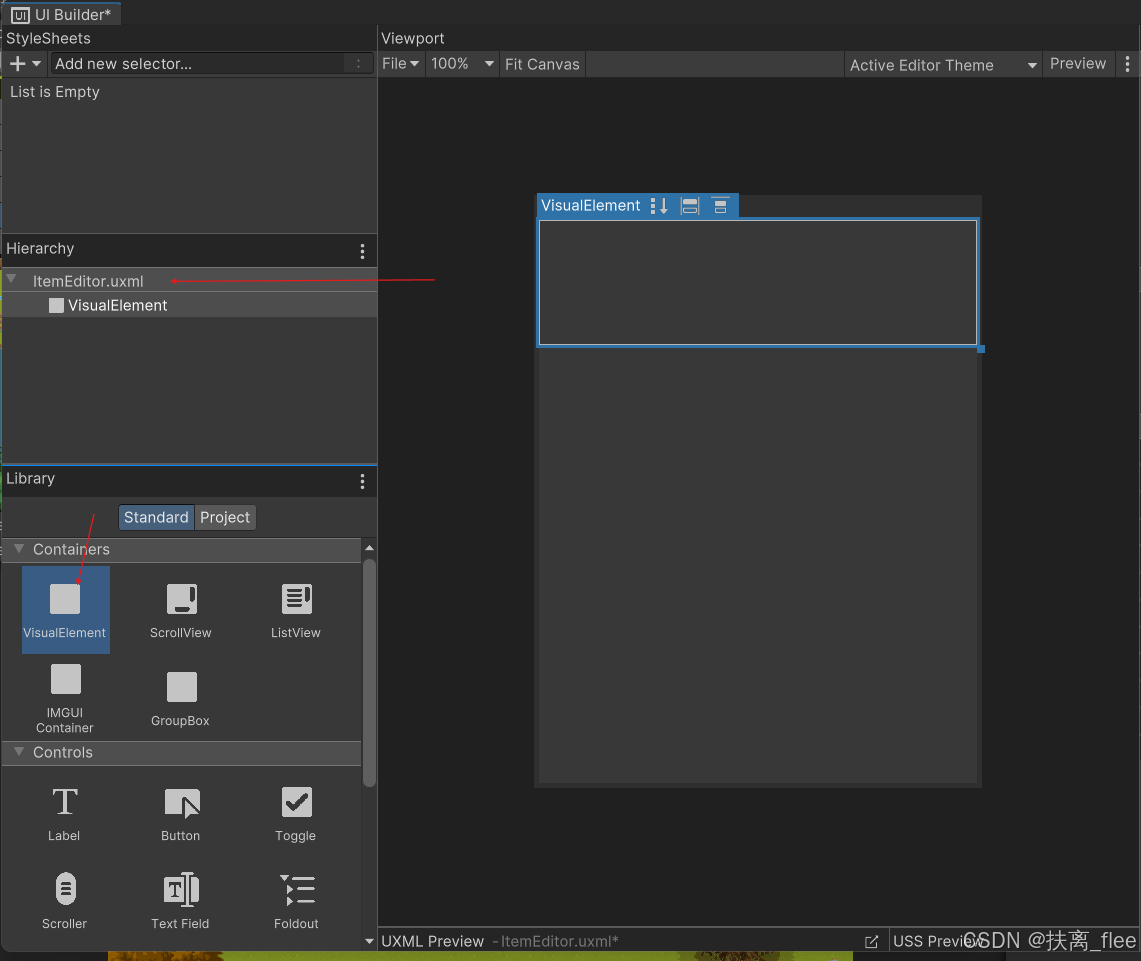Click the Fit Canvas button

[x=542, y=63]
